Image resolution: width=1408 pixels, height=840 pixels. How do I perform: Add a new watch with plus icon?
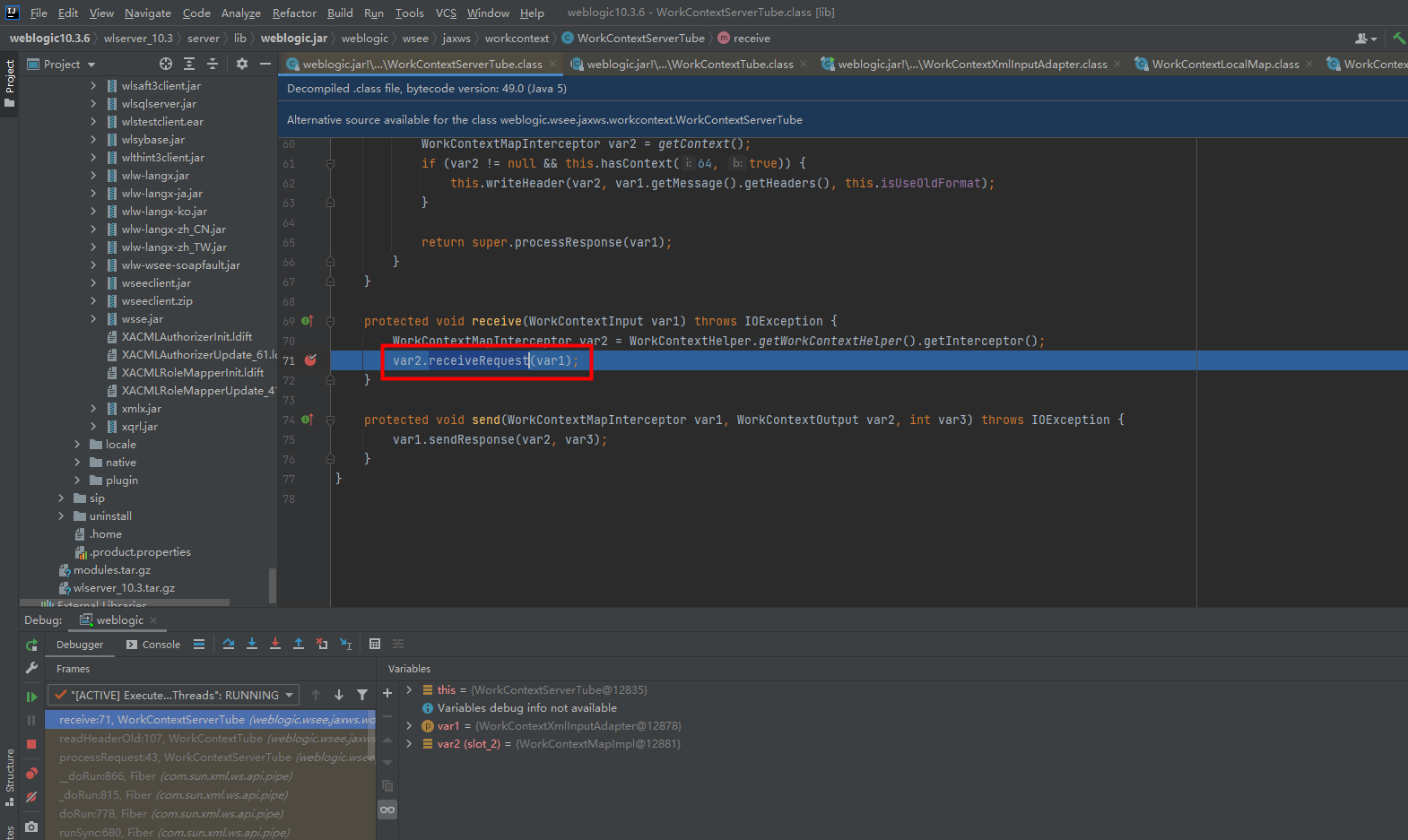click(387, 693)
